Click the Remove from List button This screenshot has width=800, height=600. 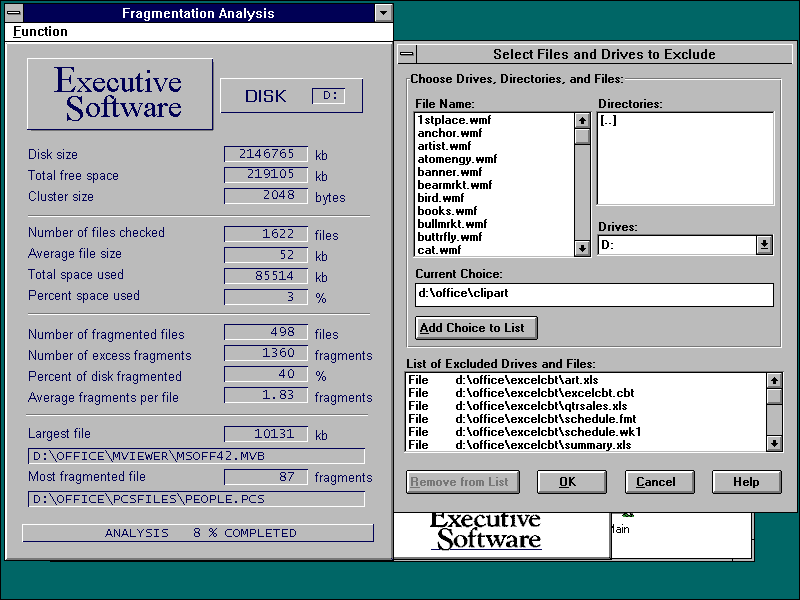[463, 482]
